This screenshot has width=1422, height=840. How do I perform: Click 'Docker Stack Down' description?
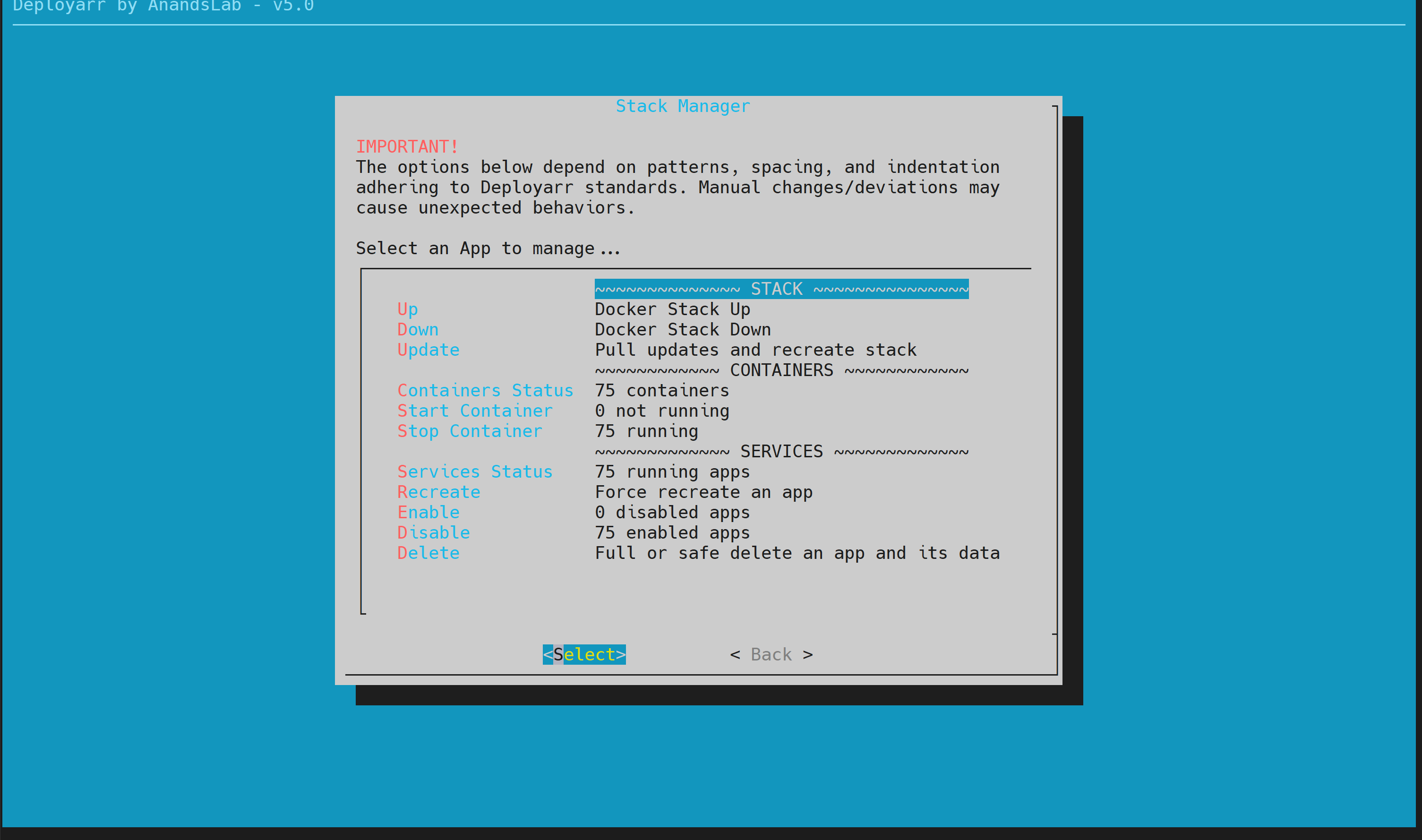tap(683, 329)
